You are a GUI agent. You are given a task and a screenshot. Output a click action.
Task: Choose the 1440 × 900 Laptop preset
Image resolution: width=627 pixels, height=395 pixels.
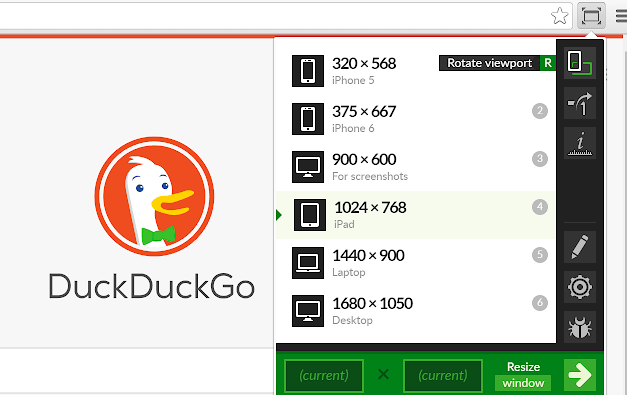pyautogui.click(x=416, y=263)
